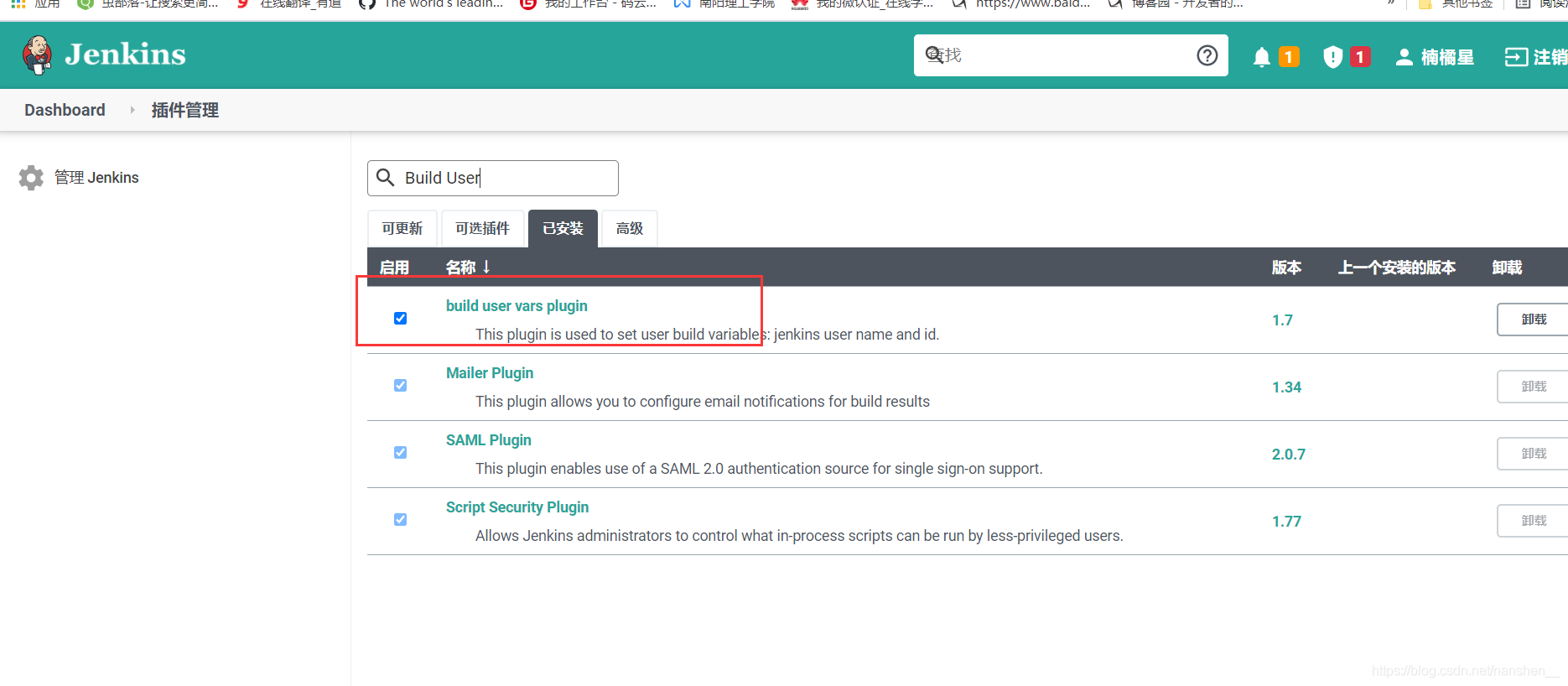Viewport: 1568px width, 686px height.
Task: Click the 启用 column header
Action: (394, 268)
